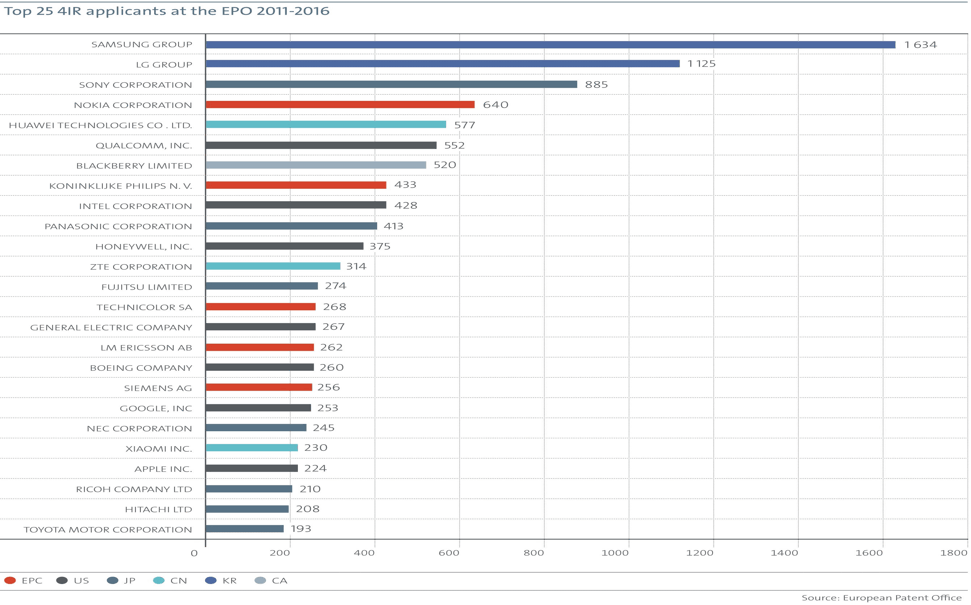This screenshot has height=605, width=971.
Task: Click the JP legend color dot
Action: point(113,581)
